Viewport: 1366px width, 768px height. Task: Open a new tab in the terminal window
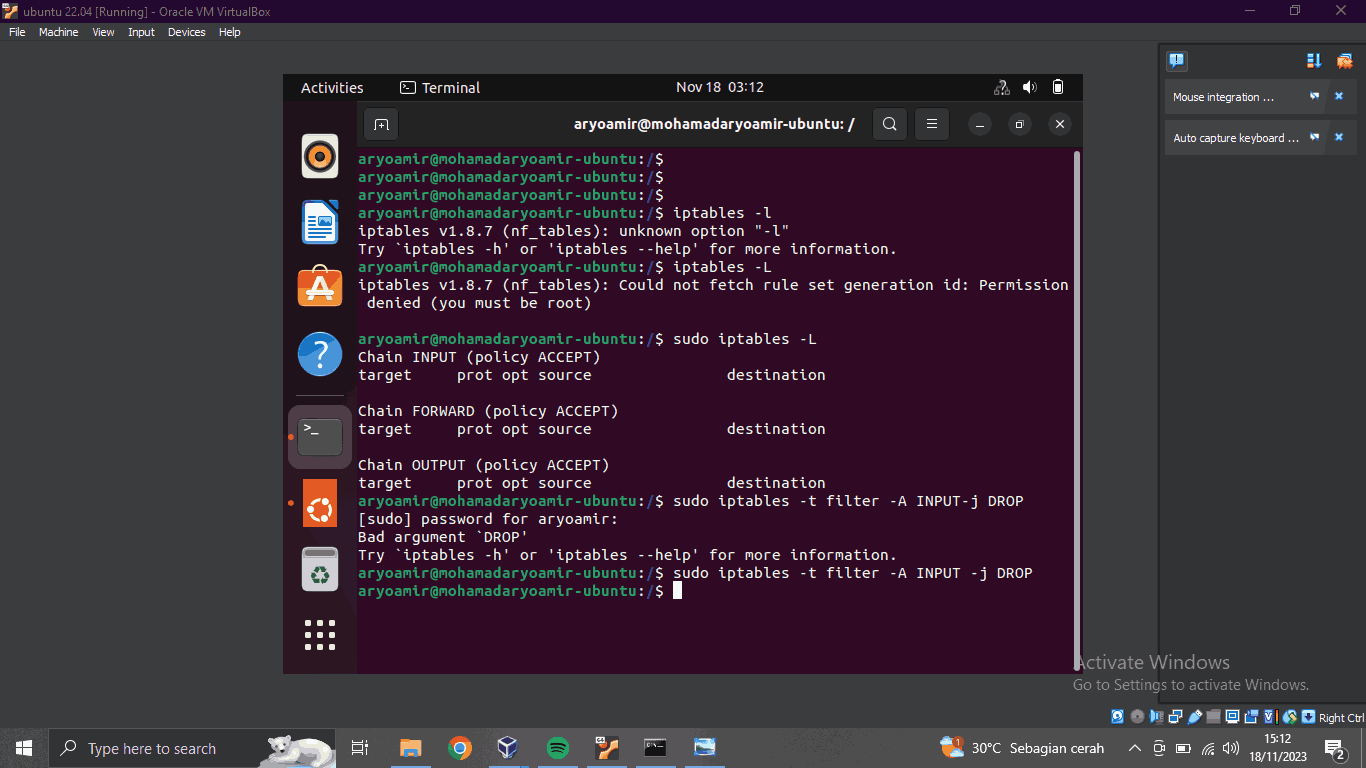[381, 125]
